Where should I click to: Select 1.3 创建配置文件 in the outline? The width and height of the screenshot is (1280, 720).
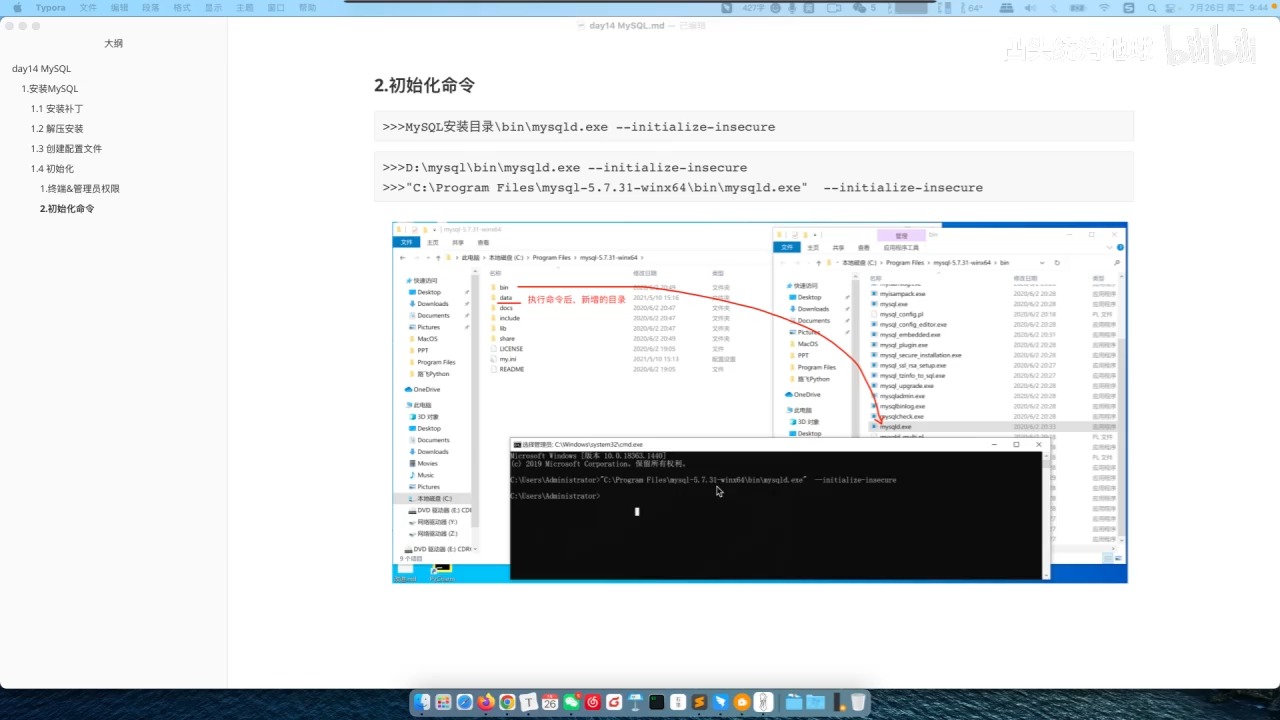pos(66,149)
